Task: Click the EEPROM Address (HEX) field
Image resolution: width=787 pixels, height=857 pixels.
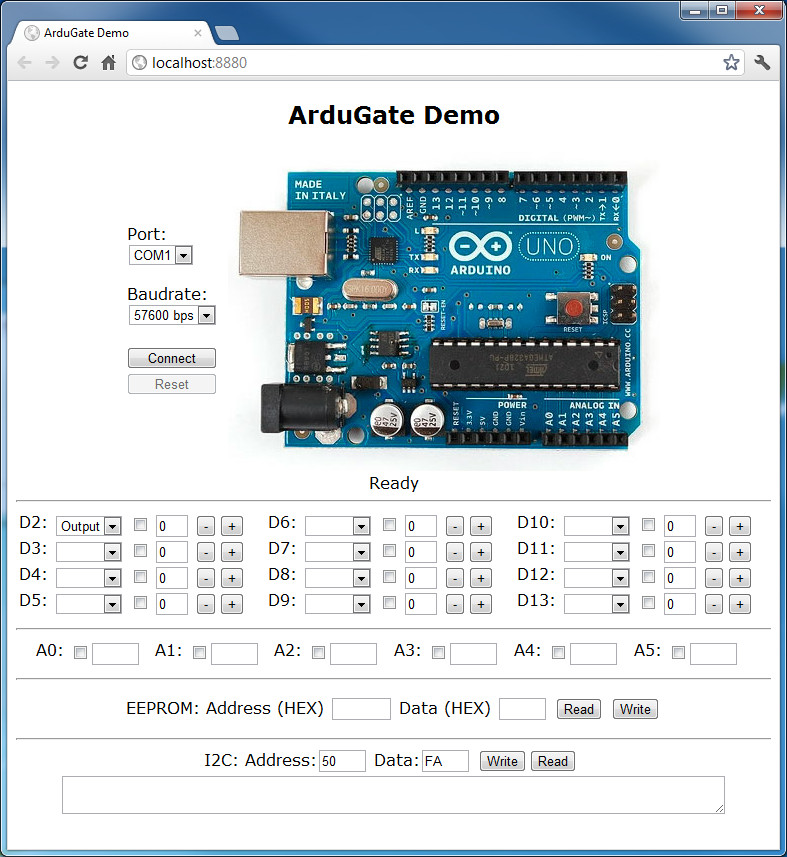Action: [361, 709]
